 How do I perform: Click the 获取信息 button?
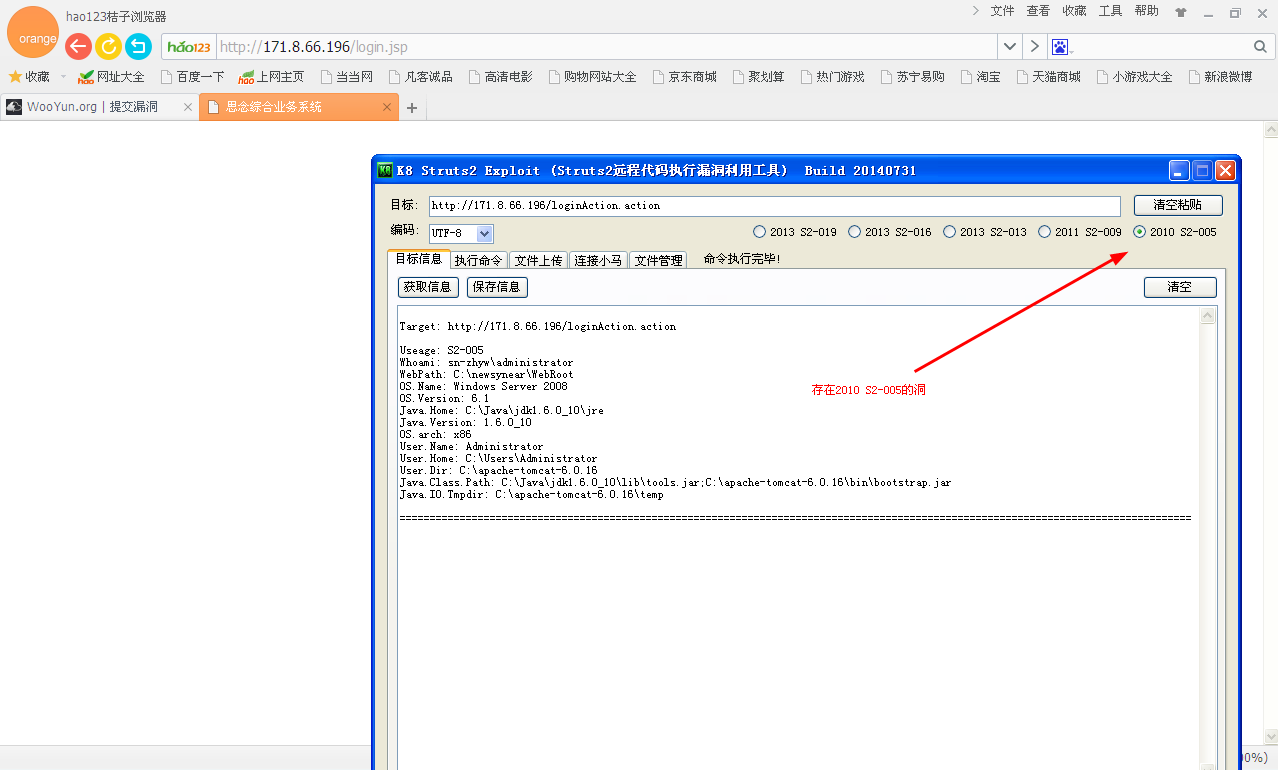click(x=428, y=287)
